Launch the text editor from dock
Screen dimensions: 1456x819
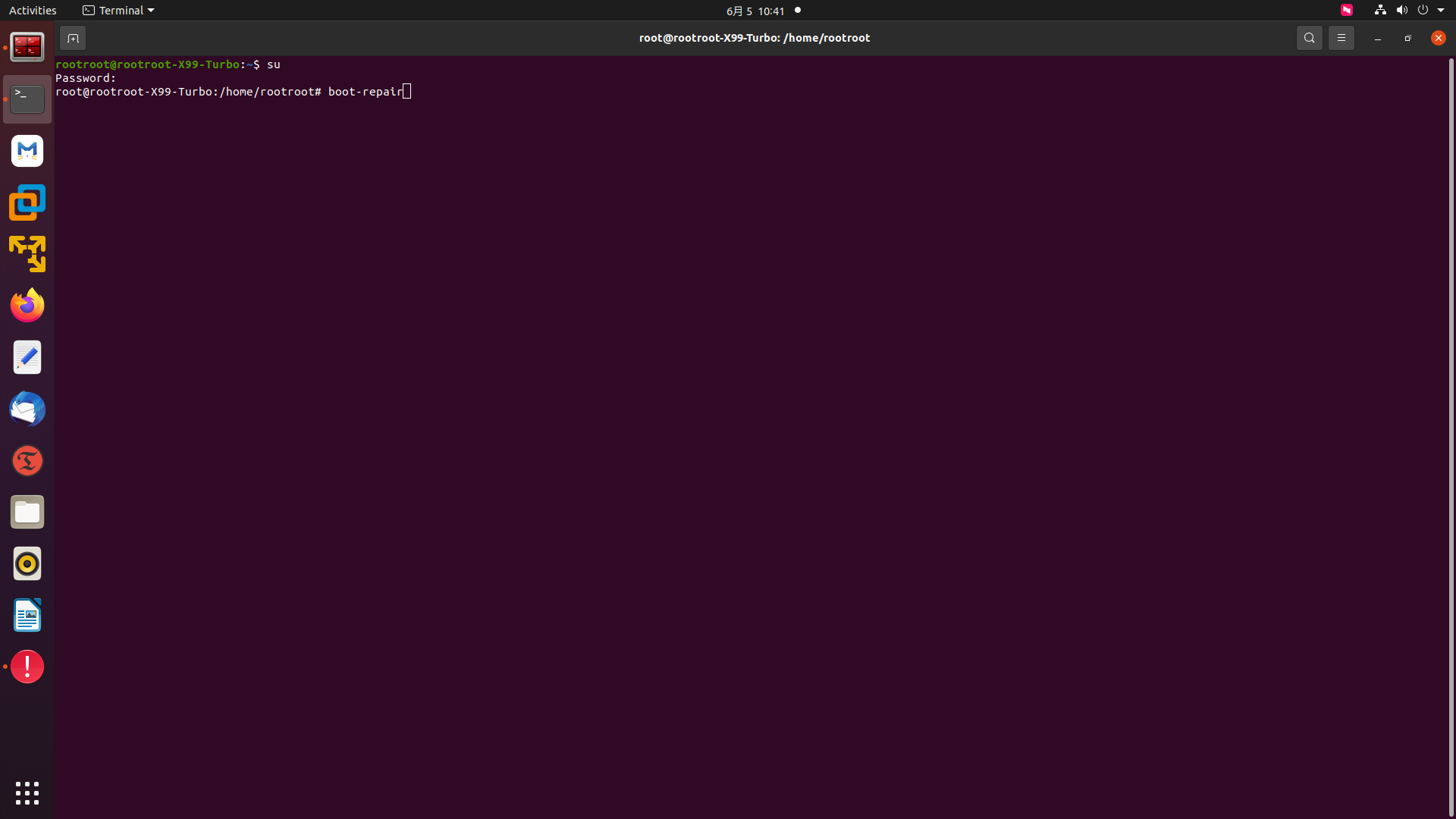coord(27,358)
